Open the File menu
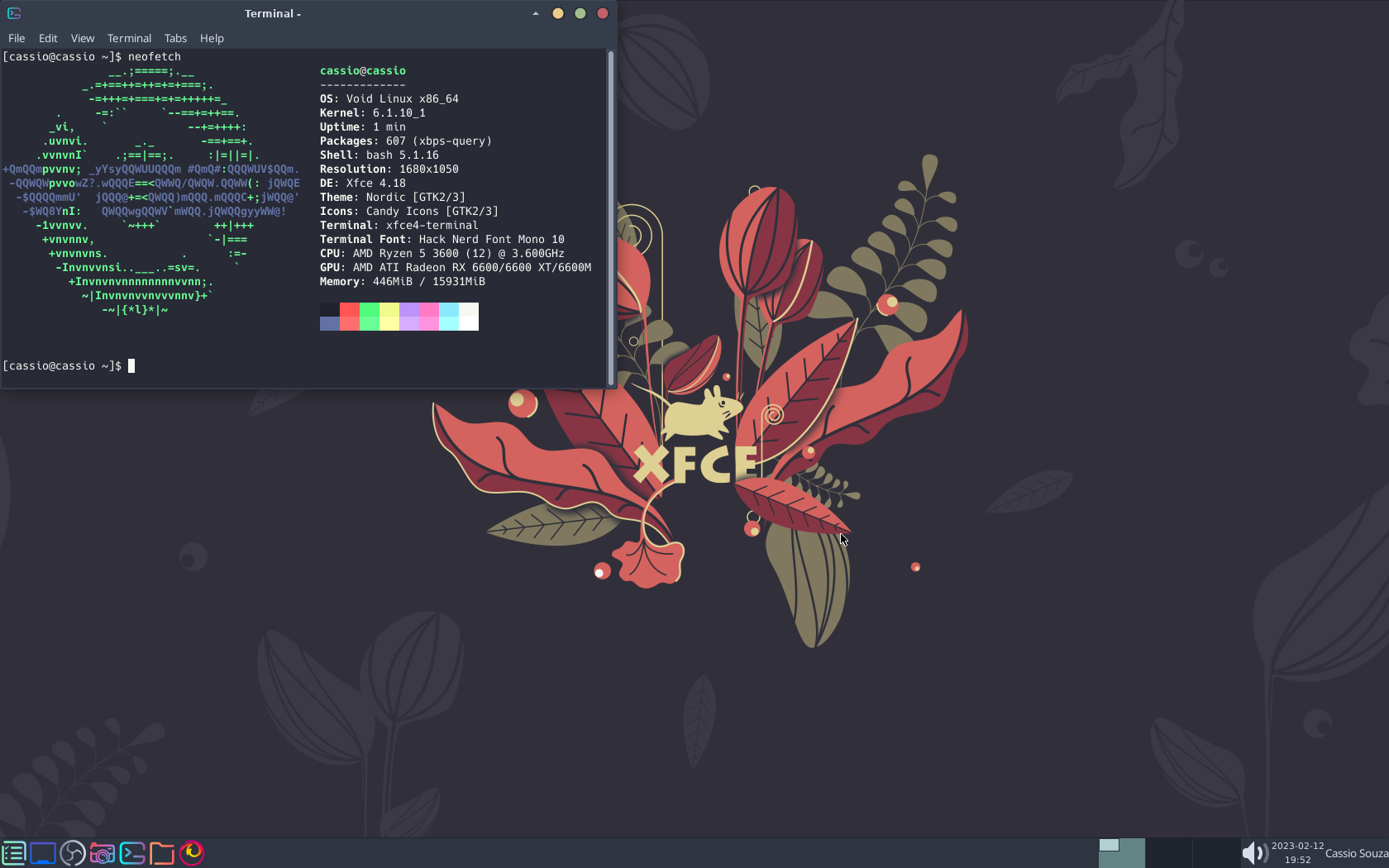1389x868 pixels. [17, 38]
